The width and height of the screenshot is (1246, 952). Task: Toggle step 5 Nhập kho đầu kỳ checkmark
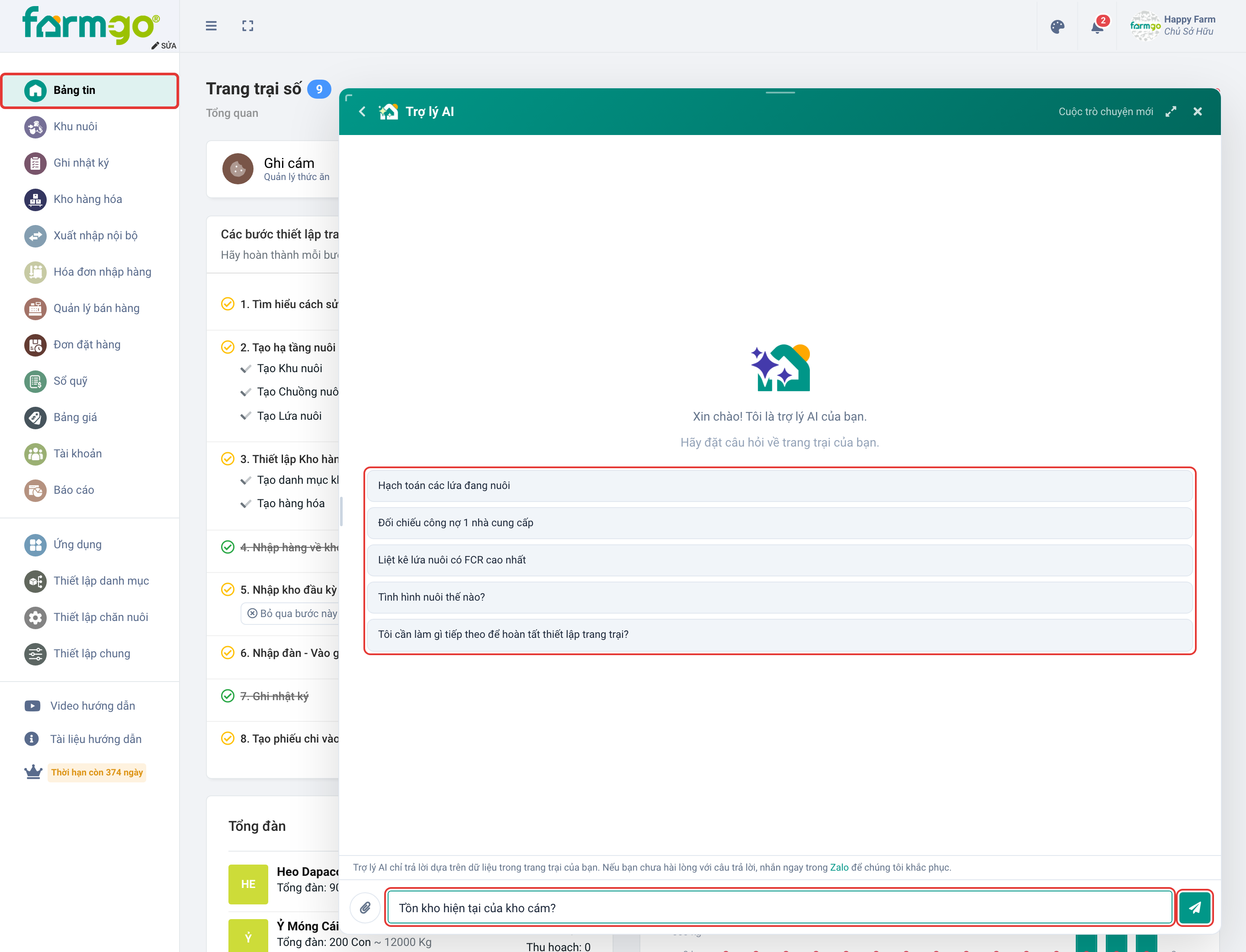point(228,590)
